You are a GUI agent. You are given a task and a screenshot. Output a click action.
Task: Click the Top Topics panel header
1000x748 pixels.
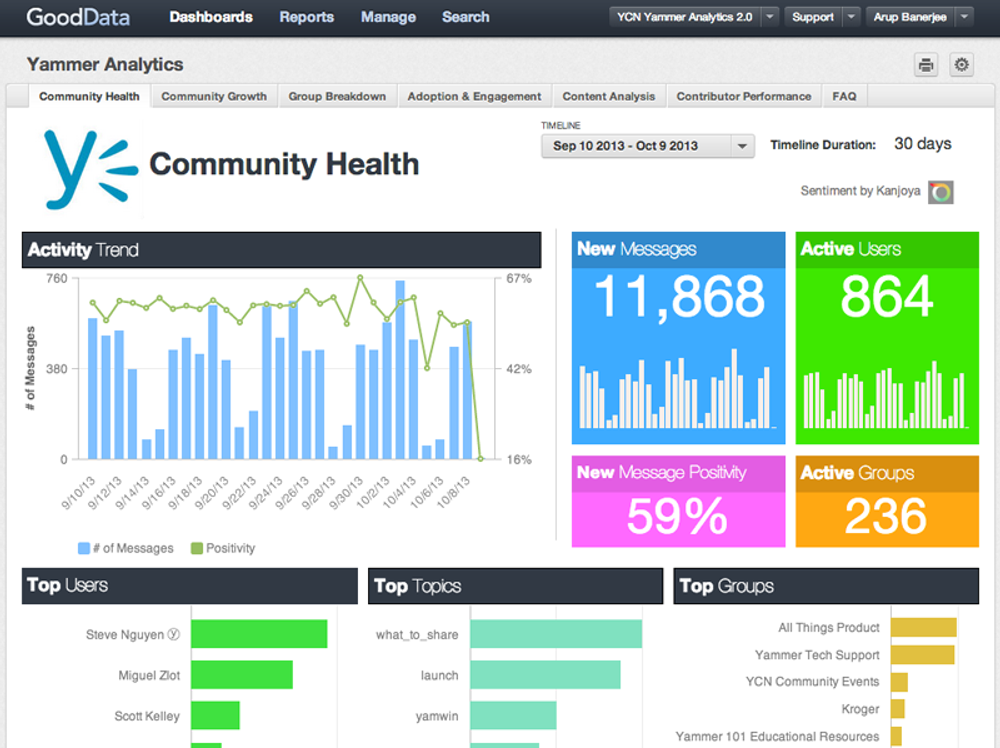coord(515,585)
